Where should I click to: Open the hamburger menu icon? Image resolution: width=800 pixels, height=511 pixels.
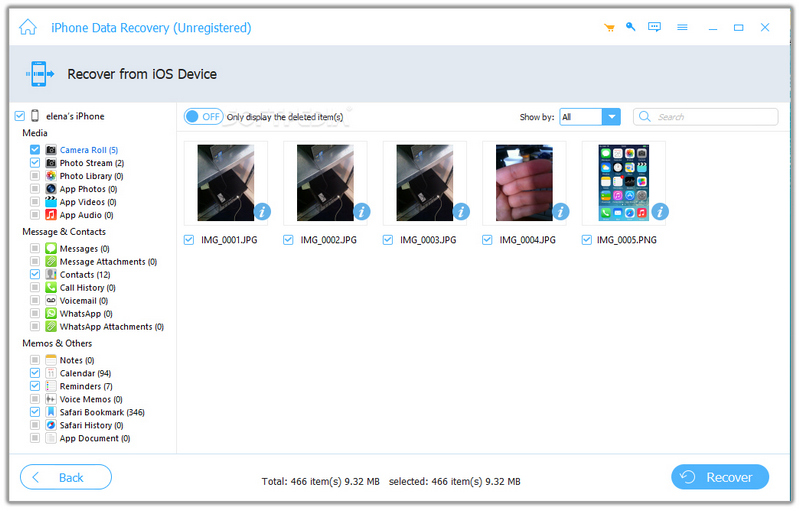[682, 27]
